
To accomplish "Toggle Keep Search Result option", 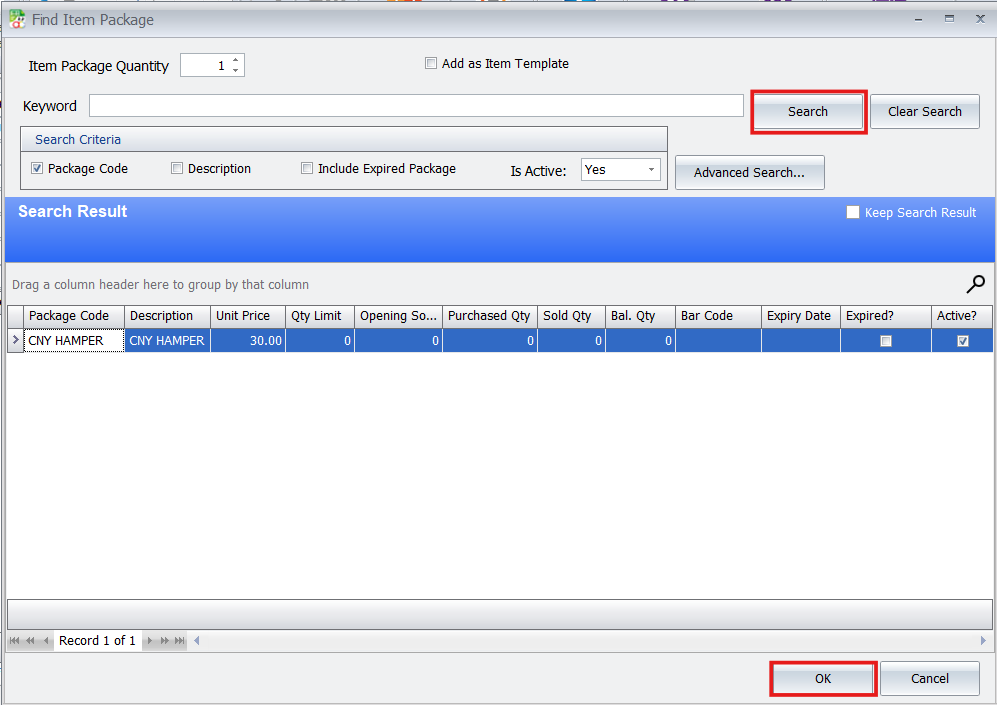I will [x=853, y=212].
